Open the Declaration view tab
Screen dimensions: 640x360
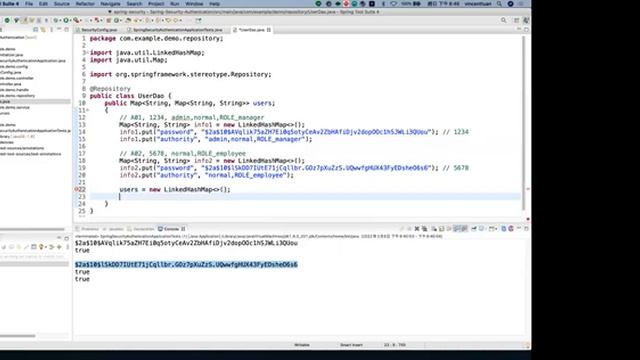click(x=141, y=229)
